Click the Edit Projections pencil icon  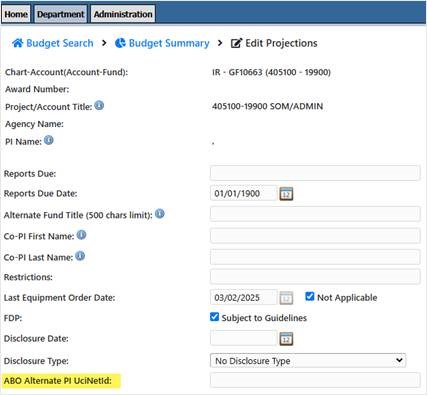click(236, 43)
